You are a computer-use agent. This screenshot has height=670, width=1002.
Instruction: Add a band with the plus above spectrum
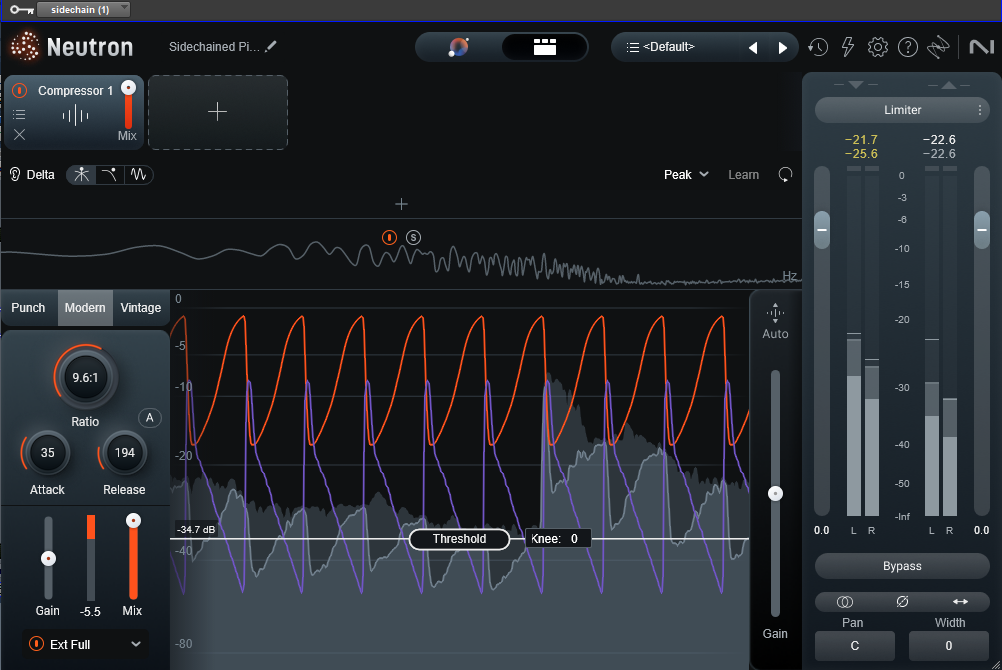(401, 204)
